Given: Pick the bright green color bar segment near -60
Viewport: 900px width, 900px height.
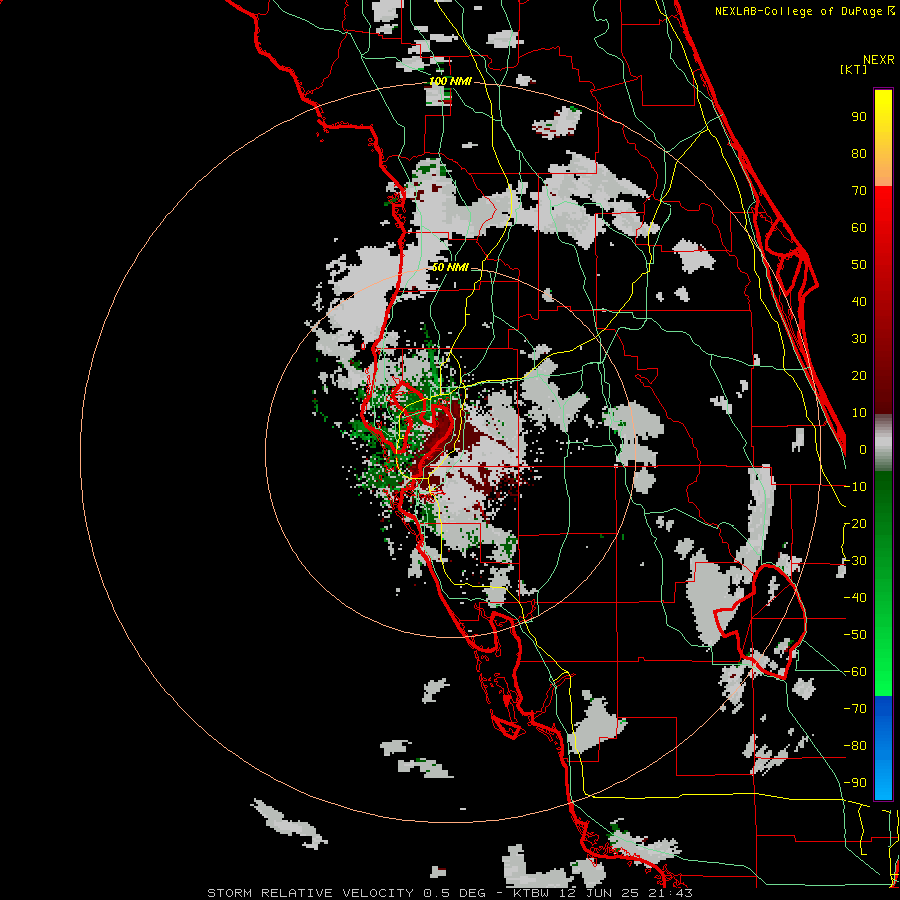Looking at the screenshot, I should pyautogui.click(x=883, y=674).
